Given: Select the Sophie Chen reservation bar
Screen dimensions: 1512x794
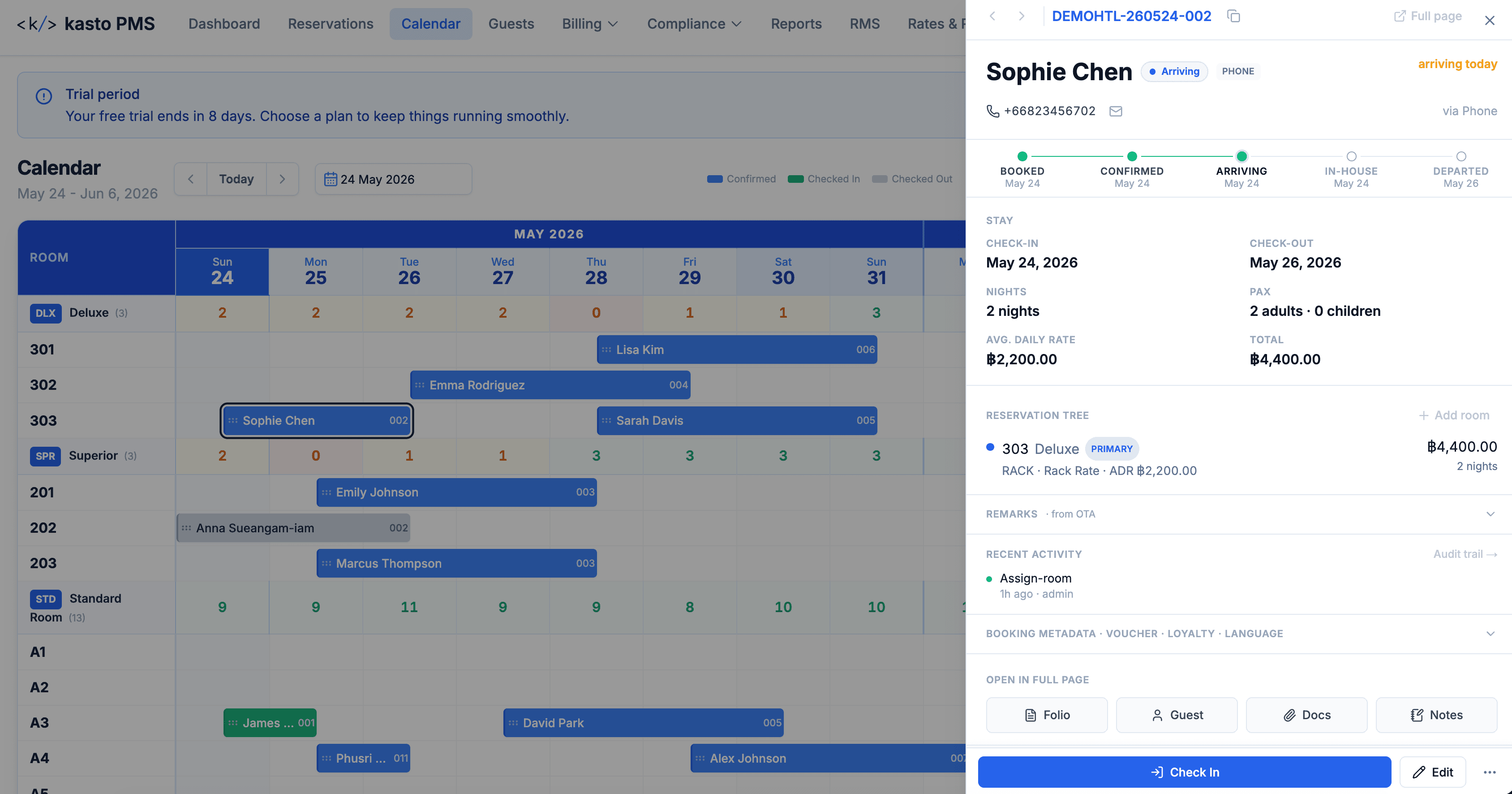Looking at the screenshot, I should click(x=316, y=420).
